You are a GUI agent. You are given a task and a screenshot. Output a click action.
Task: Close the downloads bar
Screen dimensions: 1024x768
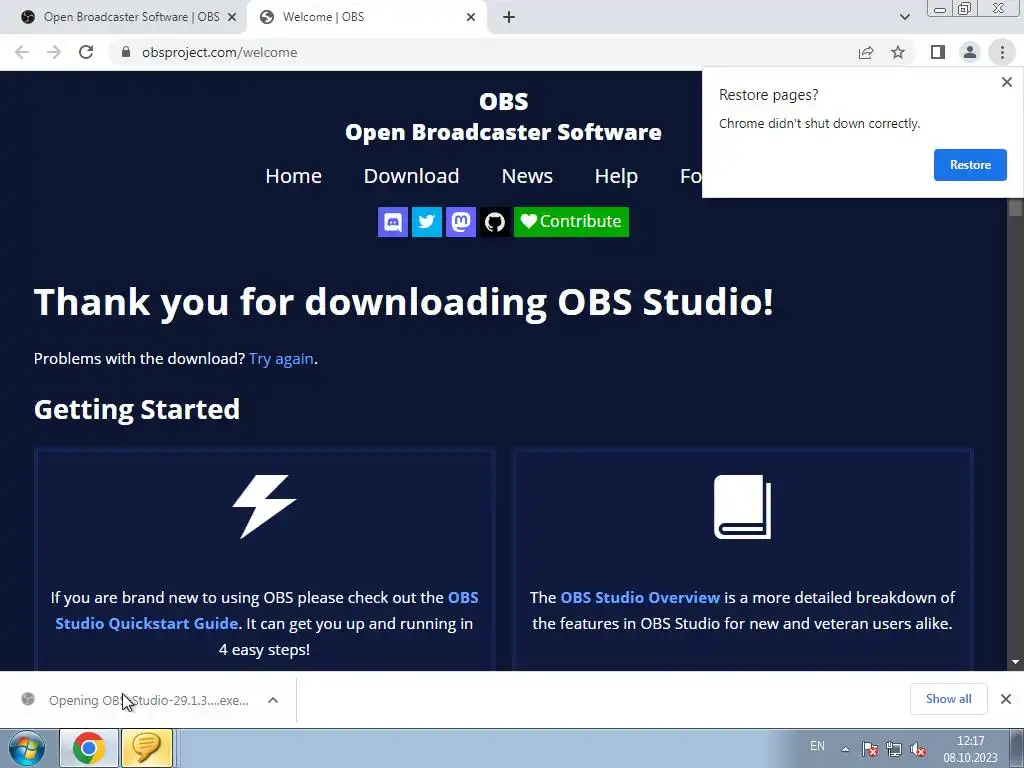pos(1006,699)
